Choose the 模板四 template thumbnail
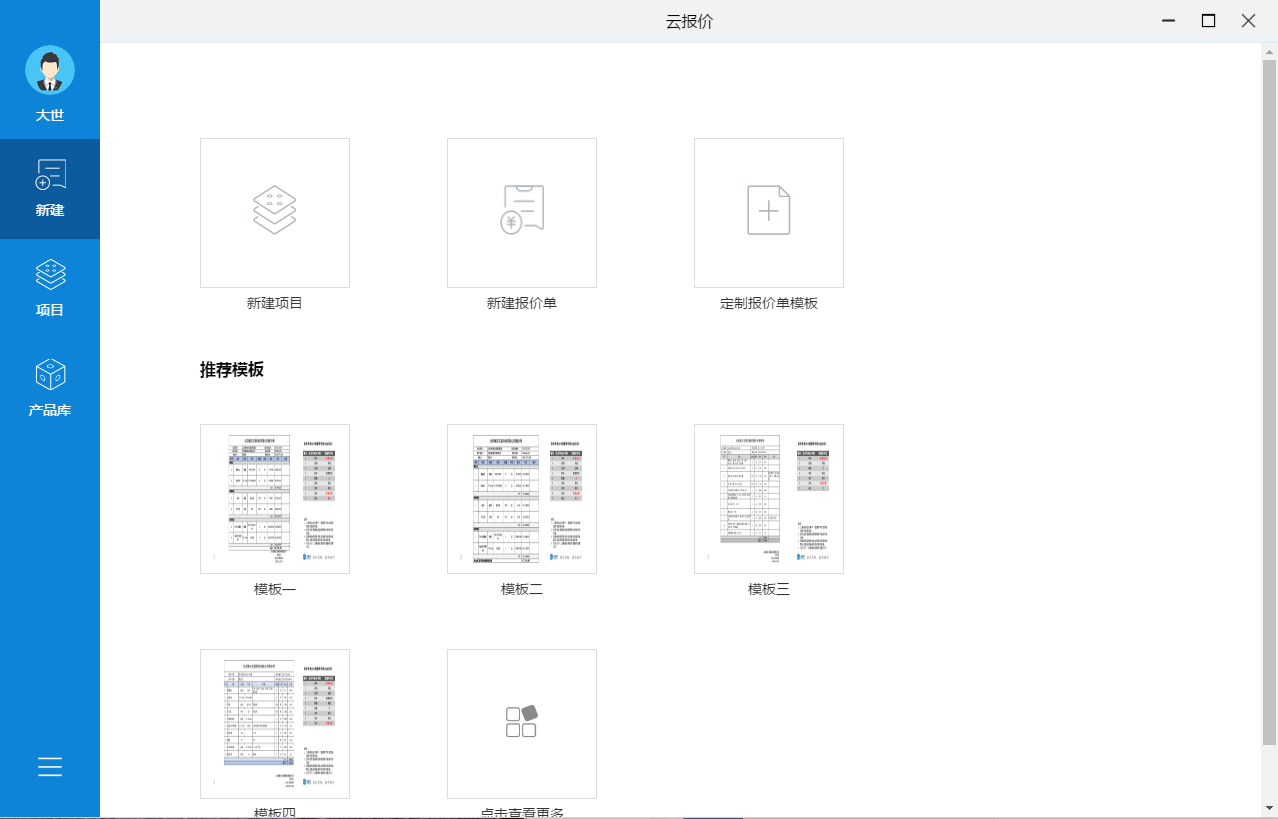Screen dimensions: 1278x819 274,723
